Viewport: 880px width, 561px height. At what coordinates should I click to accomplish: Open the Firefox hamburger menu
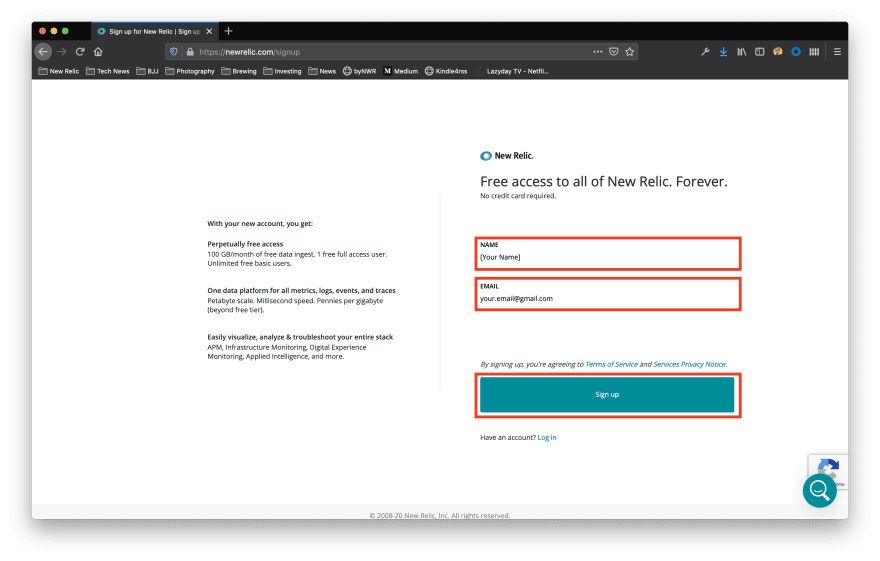click(x=837, y=51)
